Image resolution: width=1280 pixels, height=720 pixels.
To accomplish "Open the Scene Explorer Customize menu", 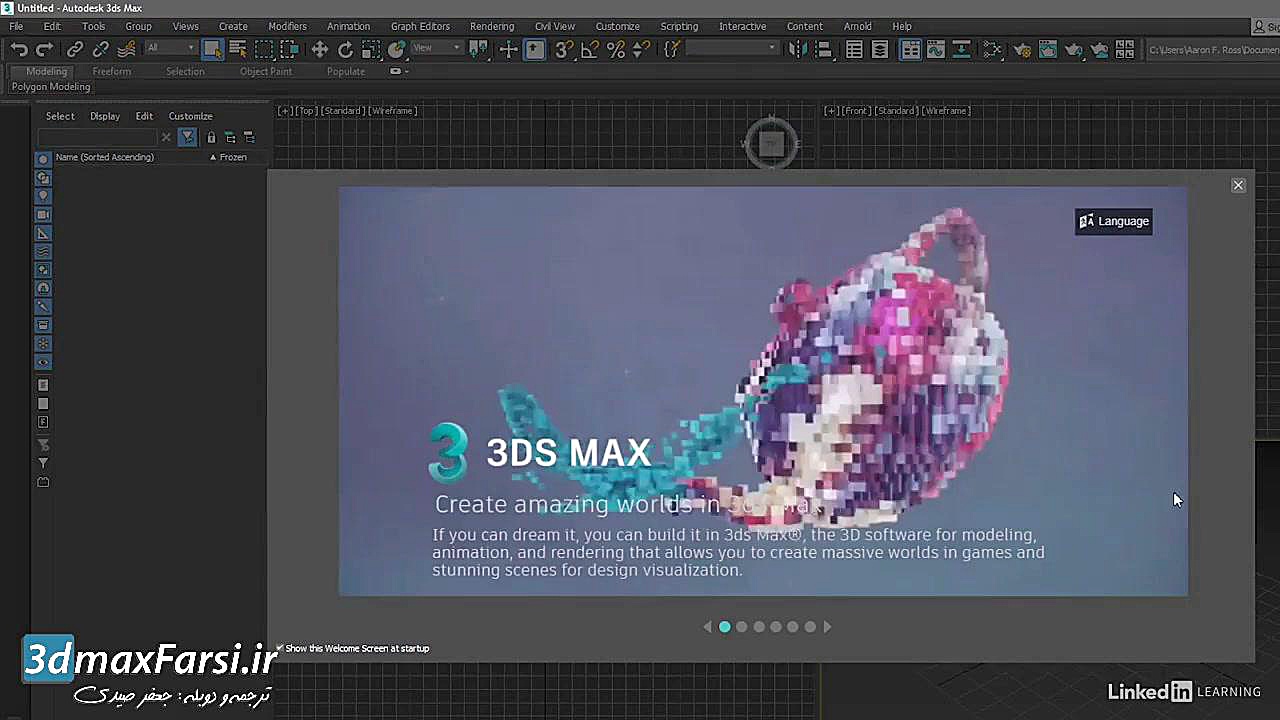I will click(190, 116).
